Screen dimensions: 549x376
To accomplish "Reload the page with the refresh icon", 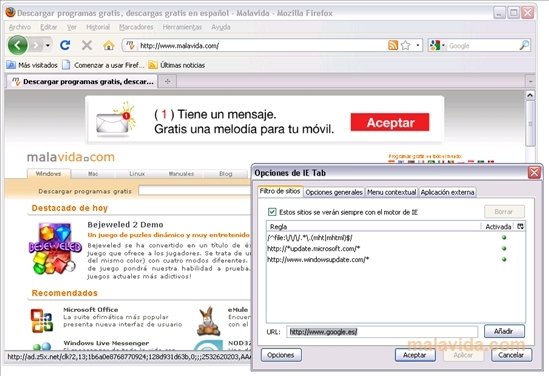I will pos(65,45).
